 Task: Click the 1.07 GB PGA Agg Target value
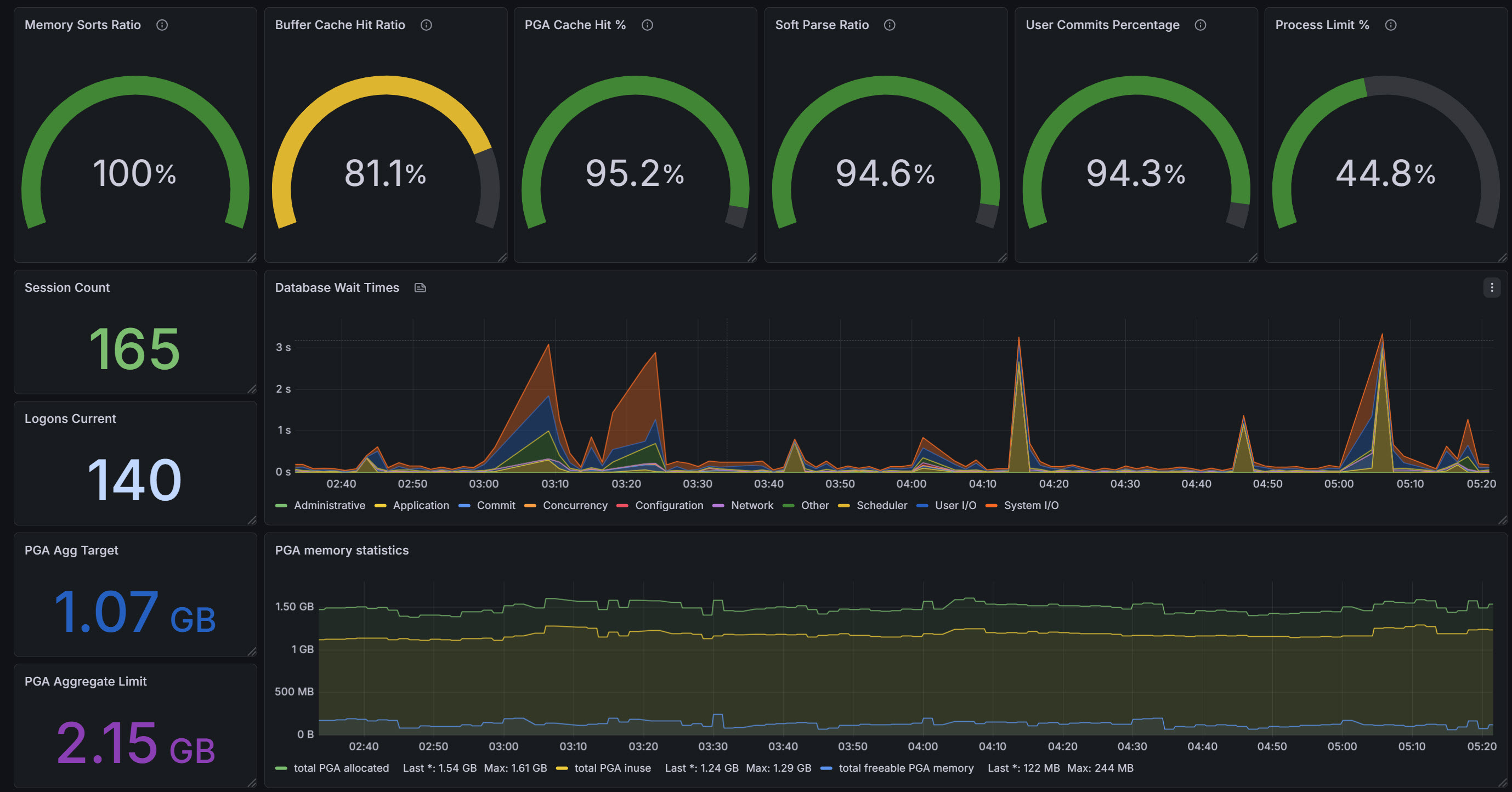click(134, 612)
